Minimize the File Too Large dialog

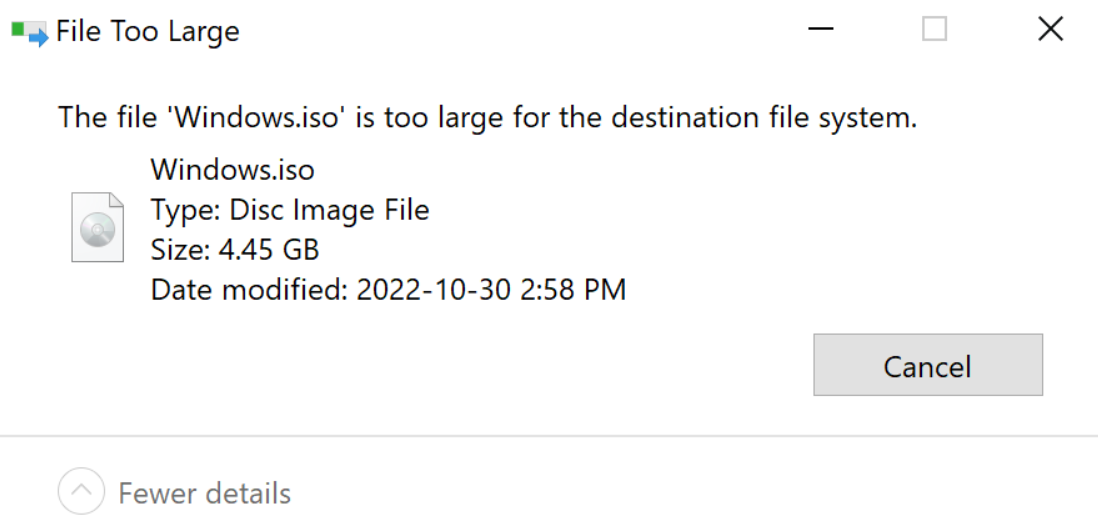point(821,30)
